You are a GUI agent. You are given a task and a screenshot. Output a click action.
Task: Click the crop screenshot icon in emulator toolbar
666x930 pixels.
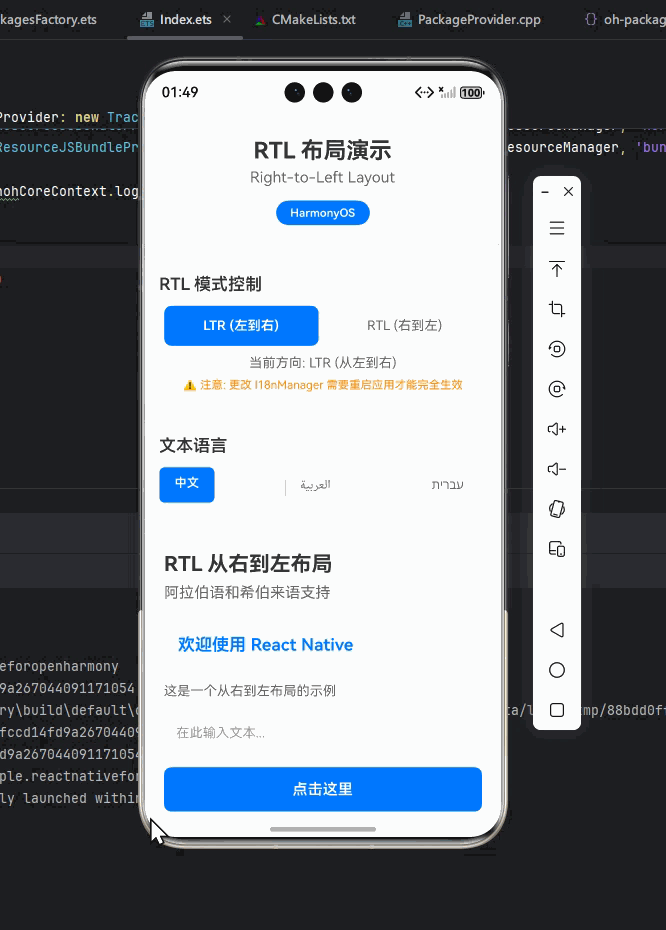click(556, 309)
